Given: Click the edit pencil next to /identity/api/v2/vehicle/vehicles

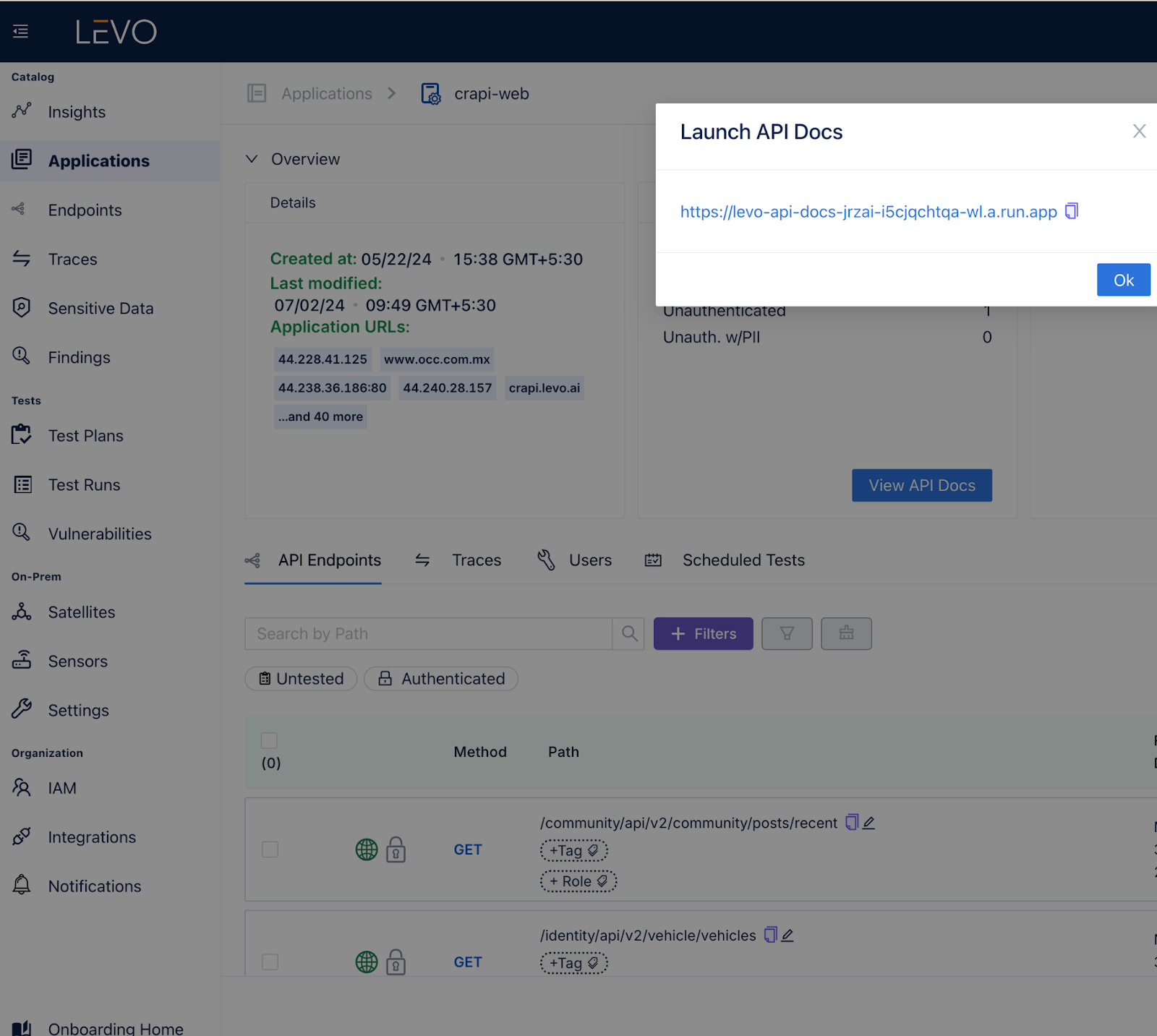Looking at the screenshot, I should click(x=788, y=935).
